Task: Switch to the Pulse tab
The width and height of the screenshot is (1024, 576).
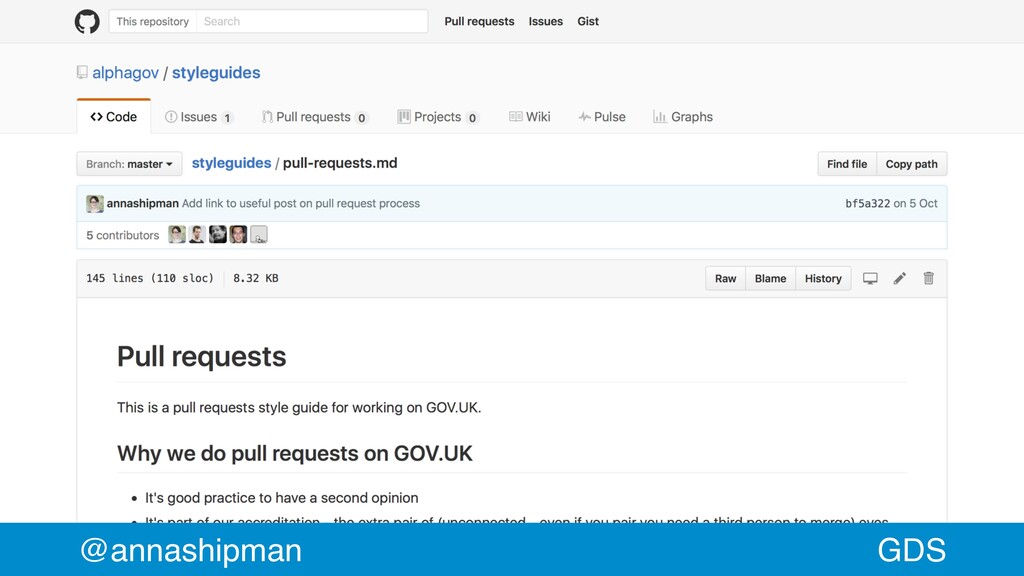Action: [x=601, y=117]
